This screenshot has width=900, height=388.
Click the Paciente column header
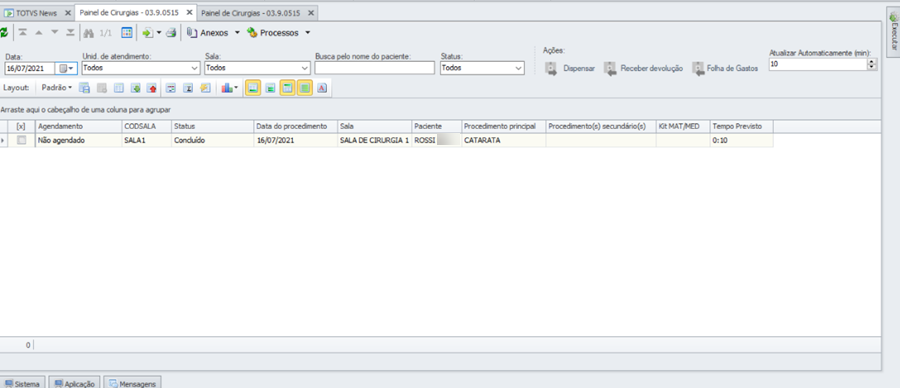point(436,126)
